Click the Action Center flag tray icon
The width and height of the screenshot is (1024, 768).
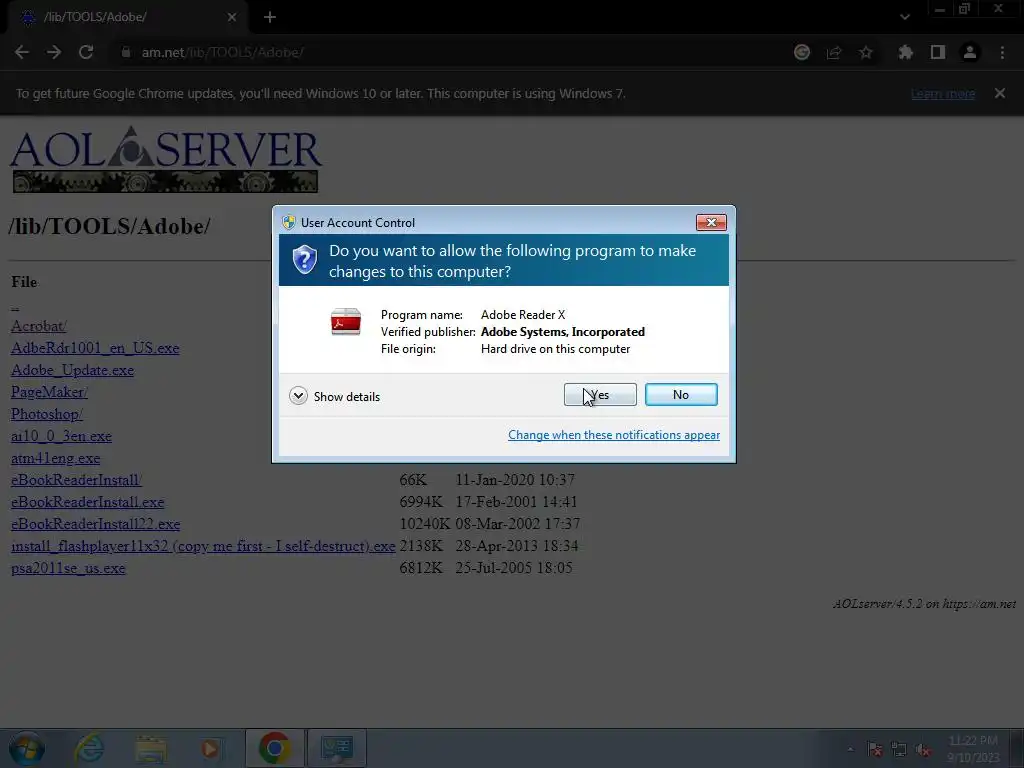tap(874, 749)
